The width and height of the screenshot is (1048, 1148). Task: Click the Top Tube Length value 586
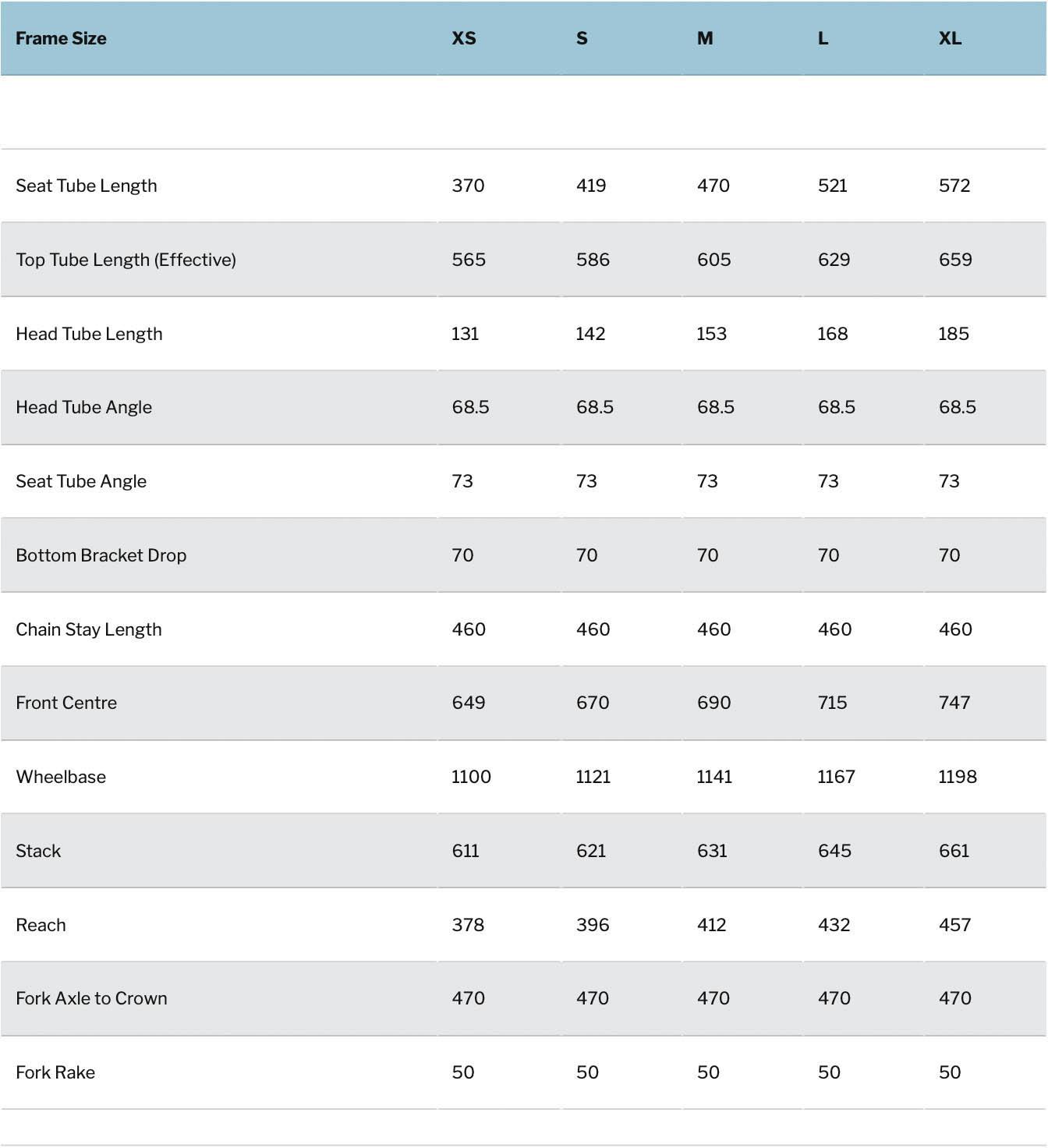coord(593,260)
